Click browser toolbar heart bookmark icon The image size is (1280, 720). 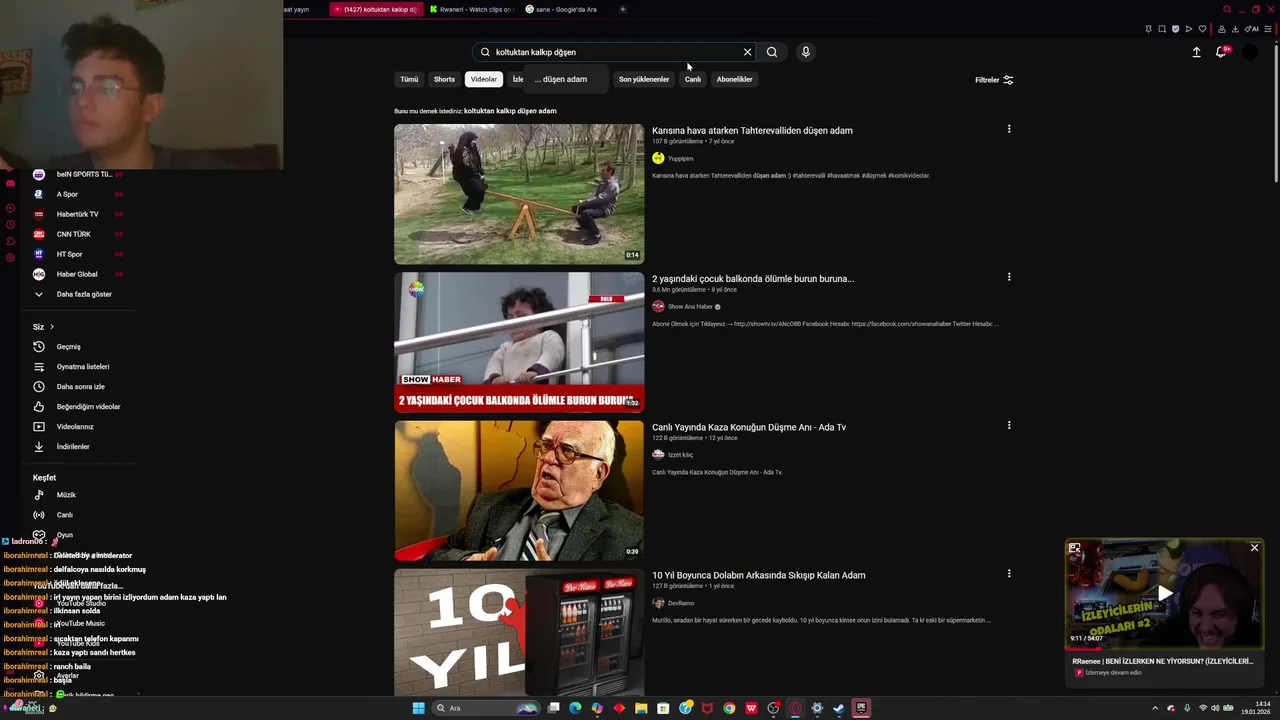[x=1202, y=29]
